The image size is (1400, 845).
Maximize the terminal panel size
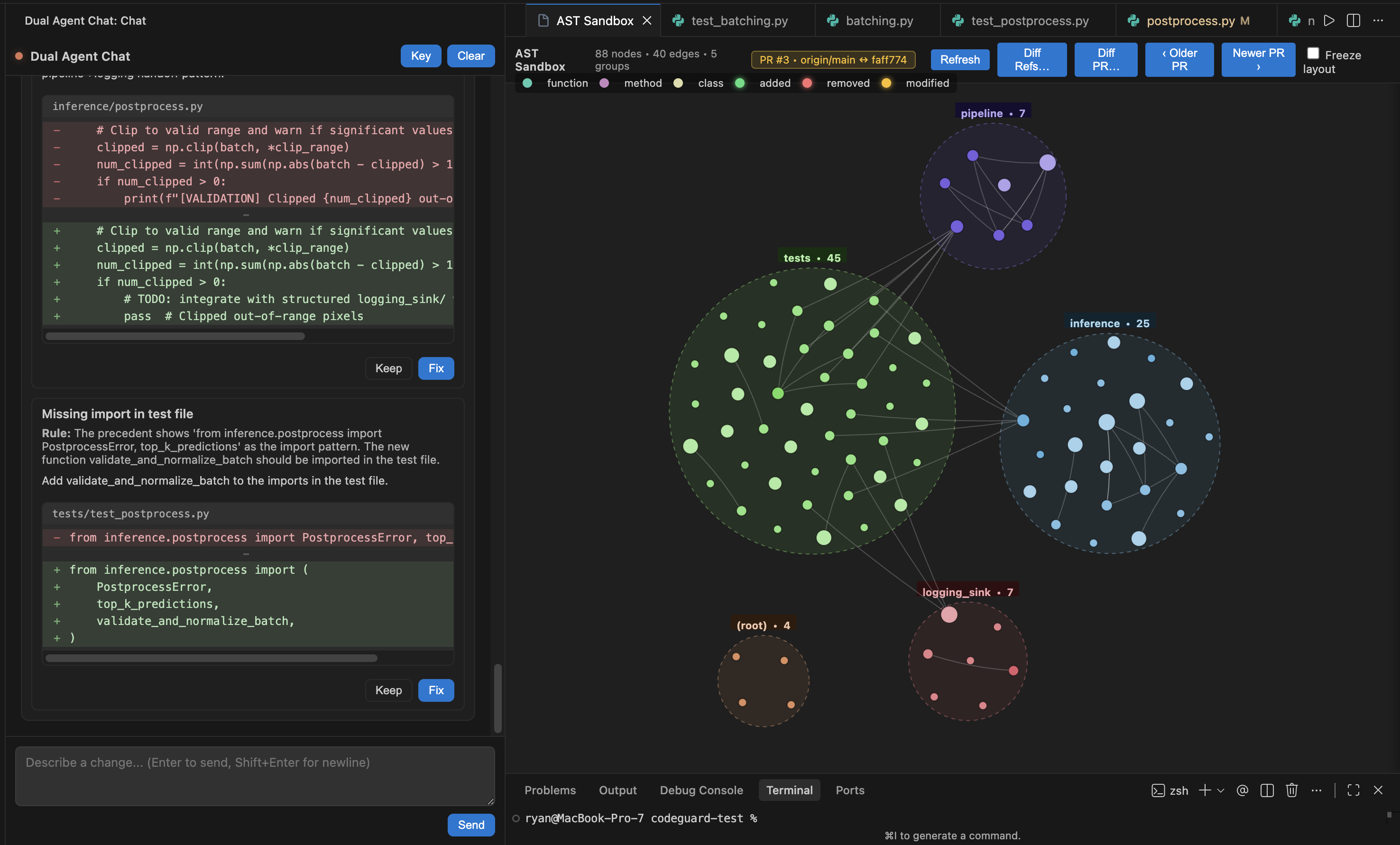point(1354,790)
